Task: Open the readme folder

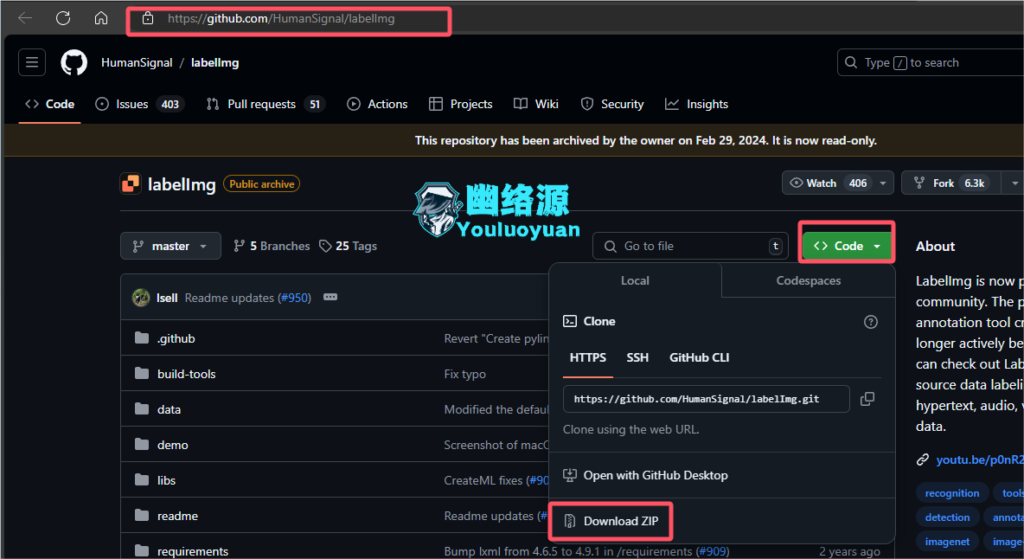Action: (x=177, y=516)
